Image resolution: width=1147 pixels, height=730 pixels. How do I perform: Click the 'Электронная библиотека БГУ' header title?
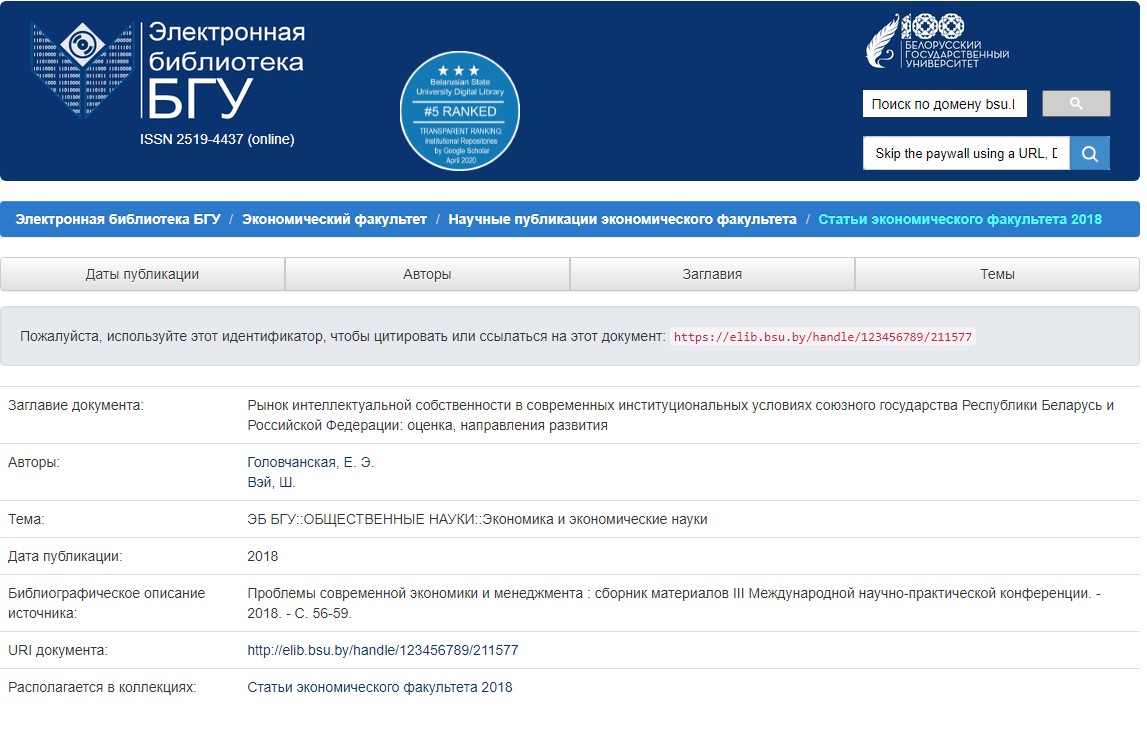[x=226, y=69]
